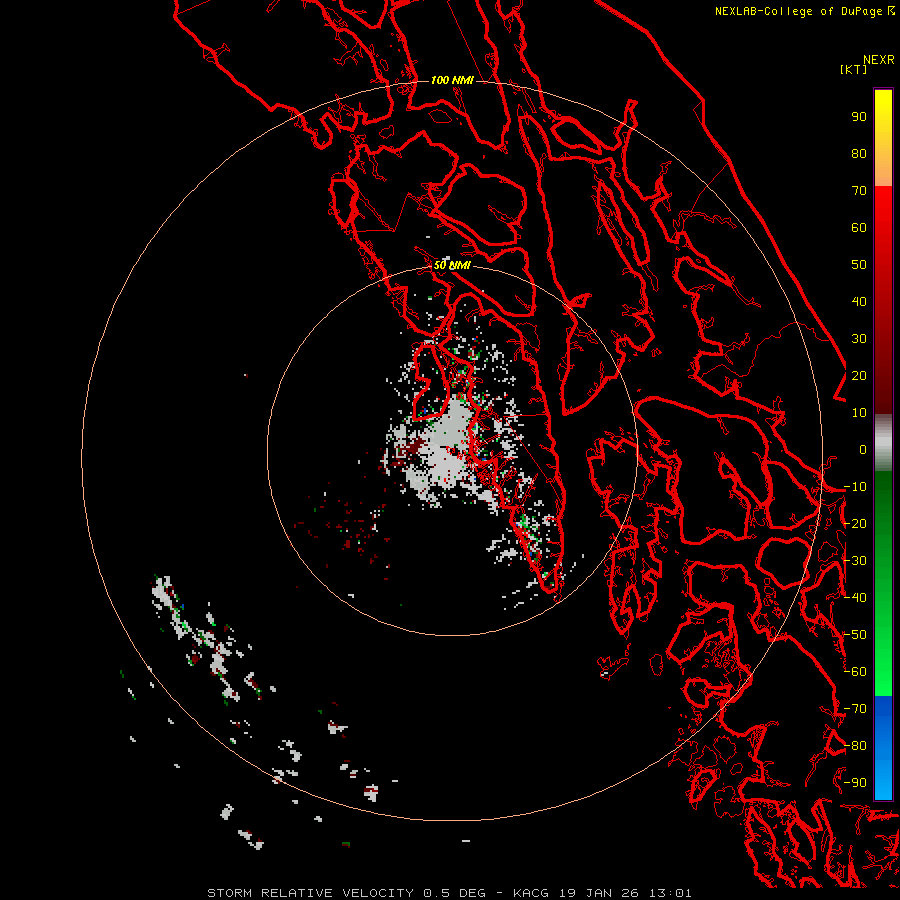Click the Storm Relative Velocity caption text

coord(449,893)
